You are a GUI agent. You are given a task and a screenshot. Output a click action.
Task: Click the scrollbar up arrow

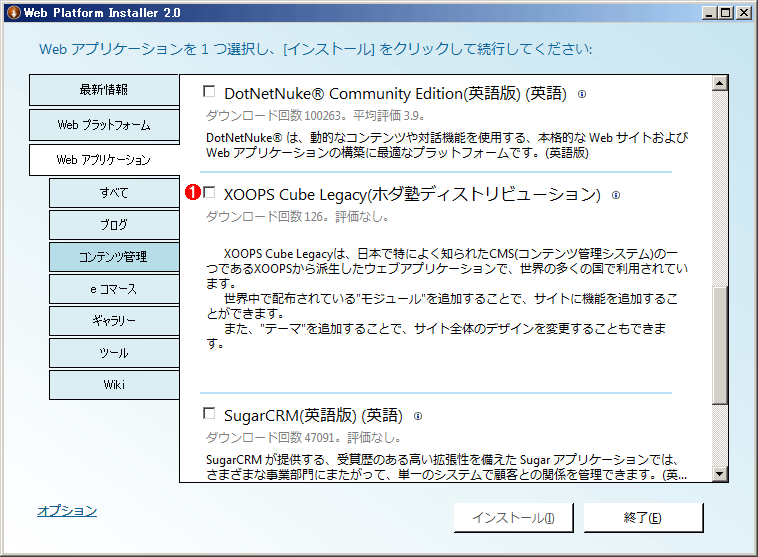click(x=720, y=83)
